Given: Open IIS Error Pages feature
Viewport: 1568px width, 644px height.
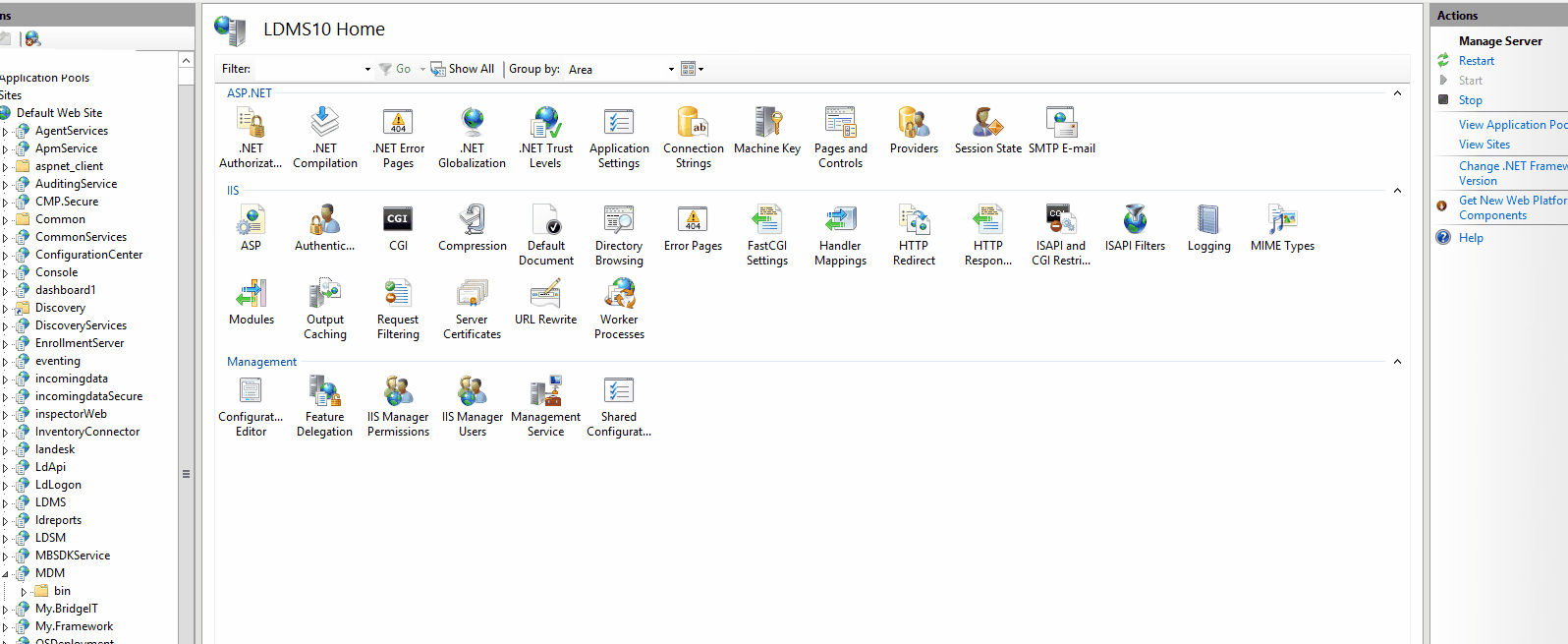Looking at the screenshot, I should click(694, 227).
